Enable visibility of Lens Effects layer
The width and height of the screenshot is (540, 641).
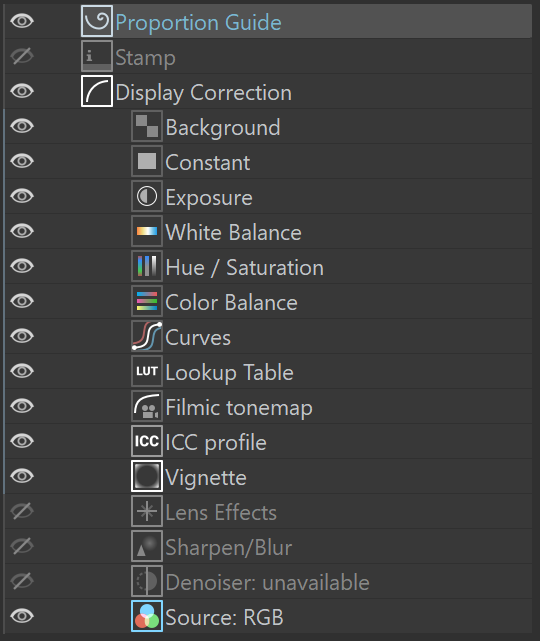pos(22,511)
